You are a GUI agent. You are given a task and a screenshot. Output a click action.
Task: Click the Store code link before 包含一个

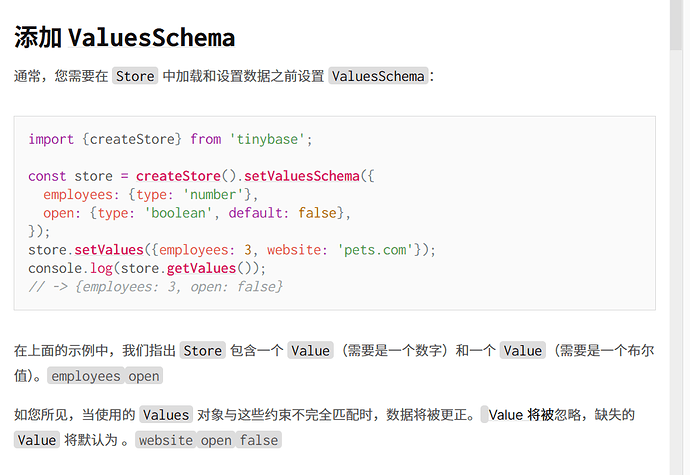202,351
